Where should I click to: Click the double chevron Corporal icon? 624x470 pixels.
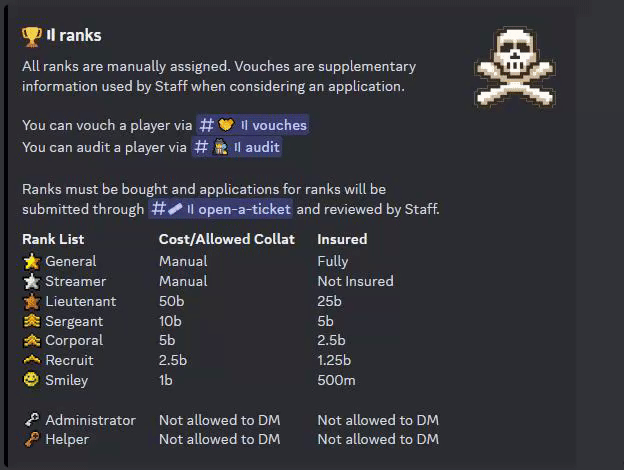(x=32, y=340)
